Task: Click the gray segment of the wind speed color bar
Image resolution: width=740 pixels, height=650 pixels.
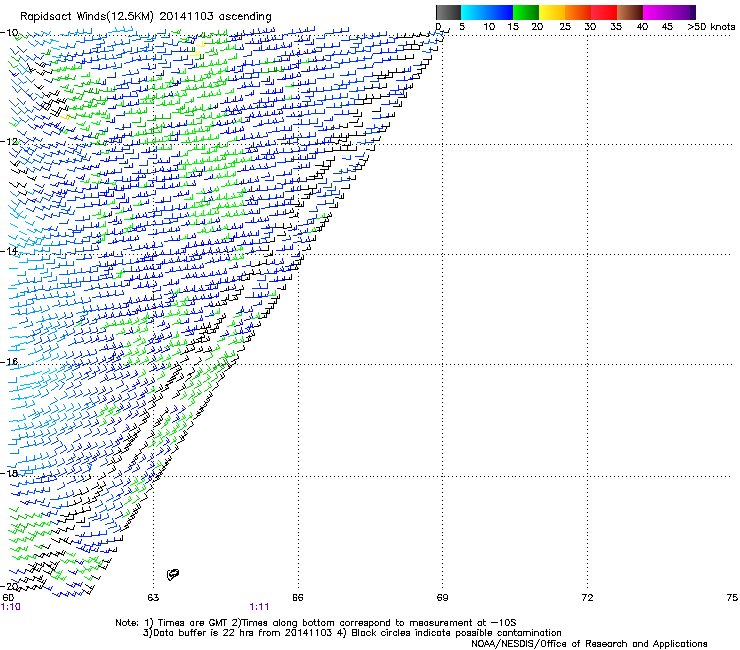Action: (448, 12)
